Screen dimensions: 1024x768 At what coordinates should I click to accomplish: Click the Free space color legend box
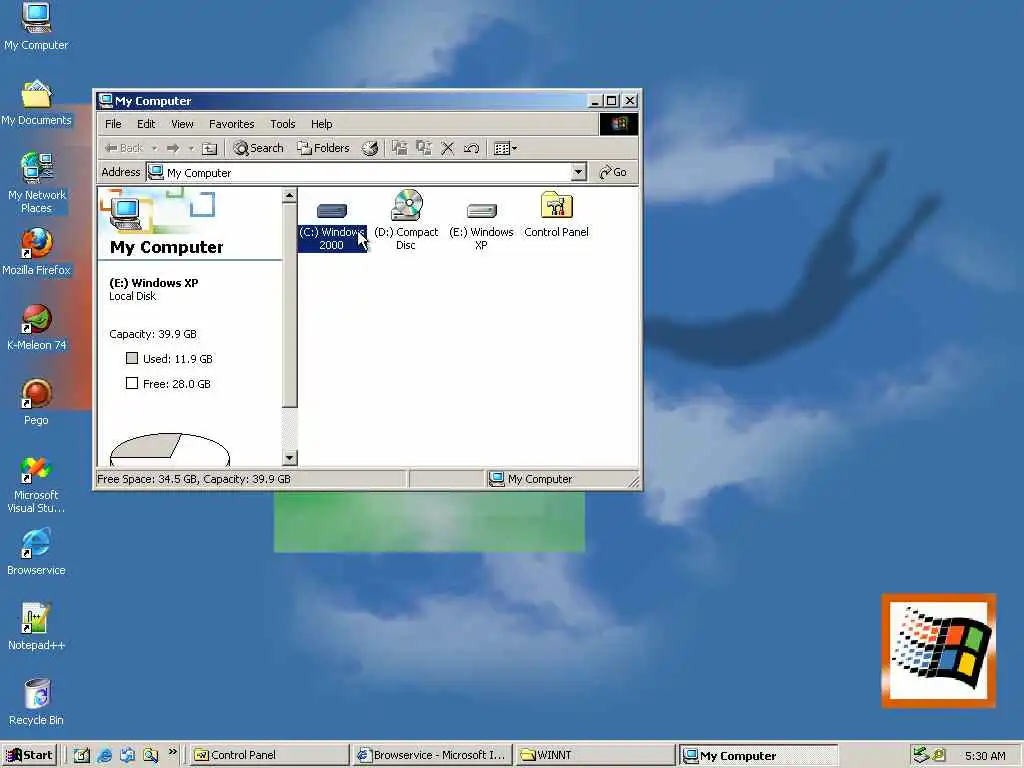132,383
